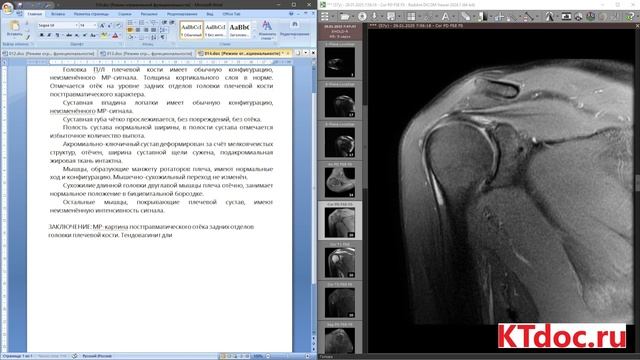Expand the styles gallery more arrow
The image size is (640, 360).
(x=253, y=36)
